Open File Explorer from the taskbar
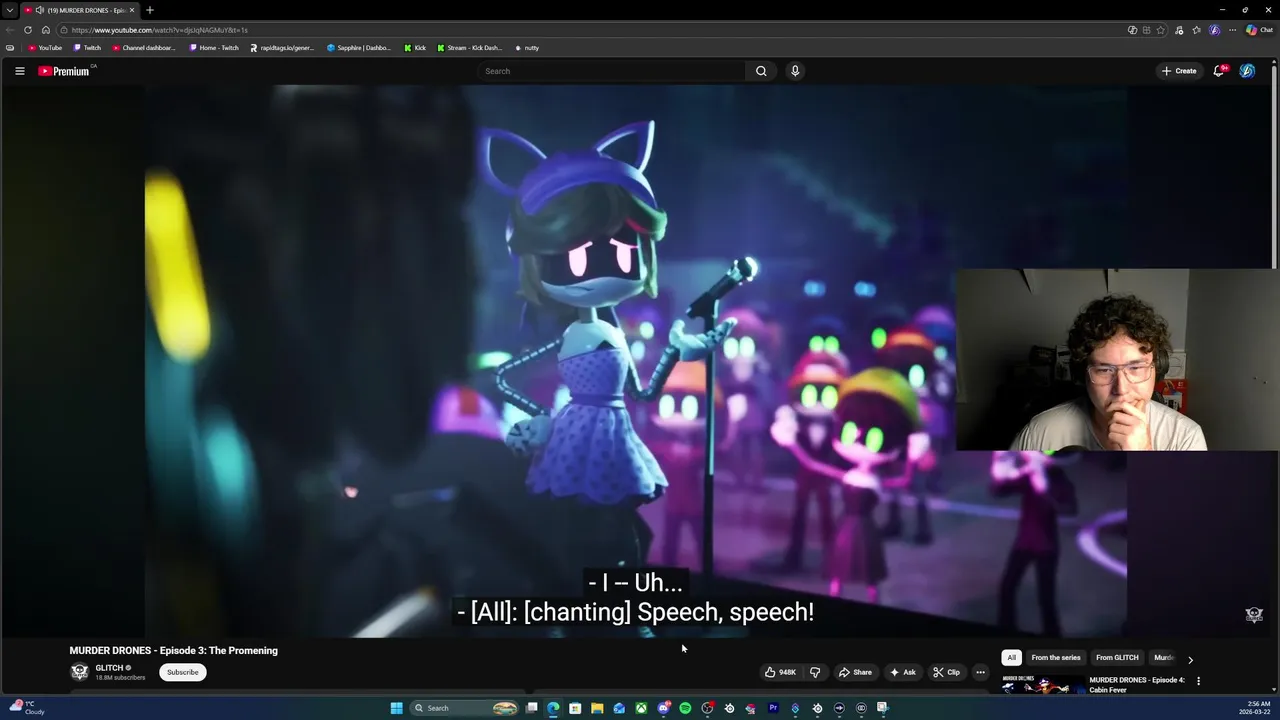The width and height of the screenshot is (1280, 720). click(597, 708)
